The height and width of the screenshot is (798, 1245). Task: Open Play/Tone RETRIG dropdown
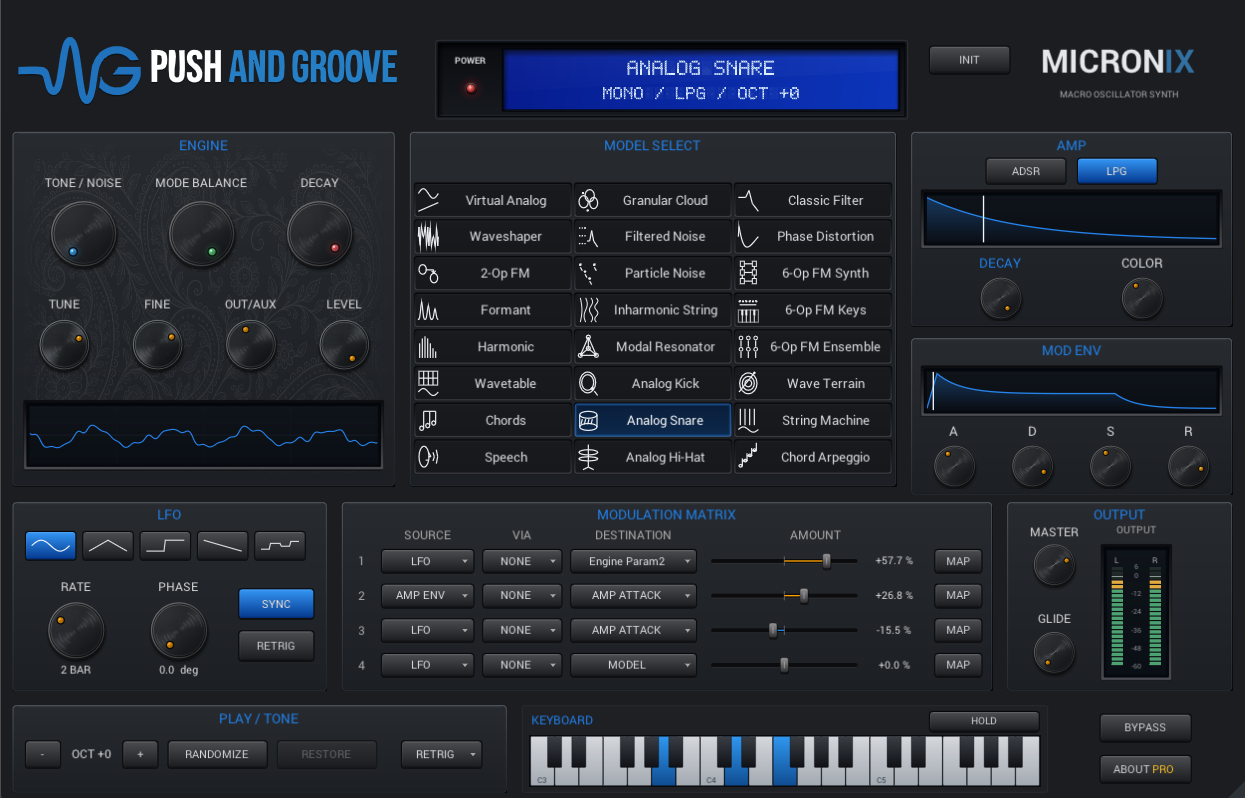tap(441, 754)
